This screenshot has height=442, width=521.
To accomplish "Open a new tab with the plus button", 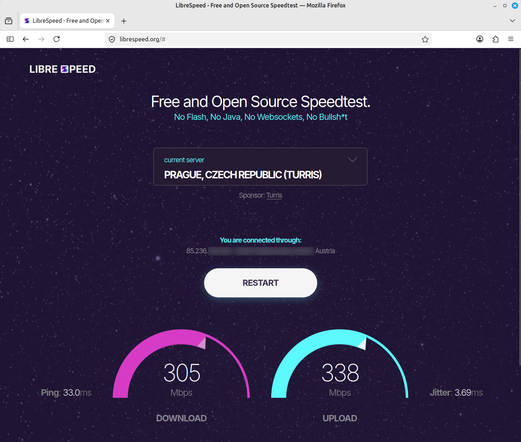I will [124, 21].
